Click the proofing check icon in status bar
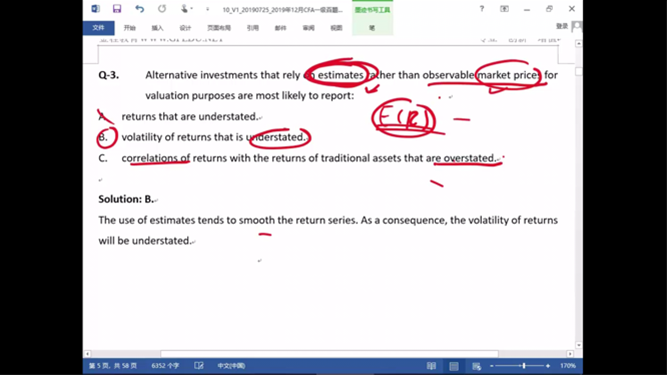The image size is (667, 375). click(x=199, y=366)
